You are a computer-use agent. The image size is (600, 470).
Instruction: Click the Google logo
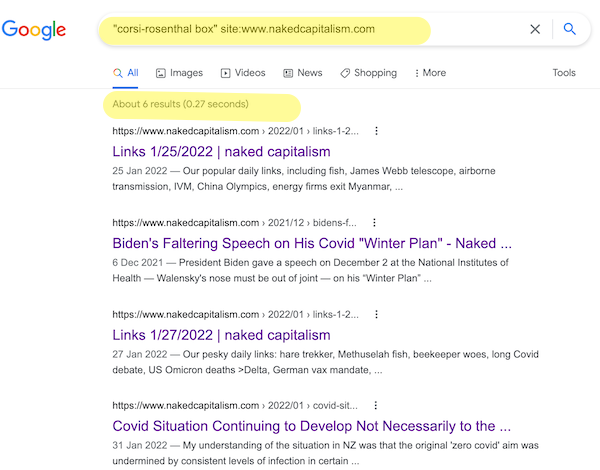click(x=34, y=29)
